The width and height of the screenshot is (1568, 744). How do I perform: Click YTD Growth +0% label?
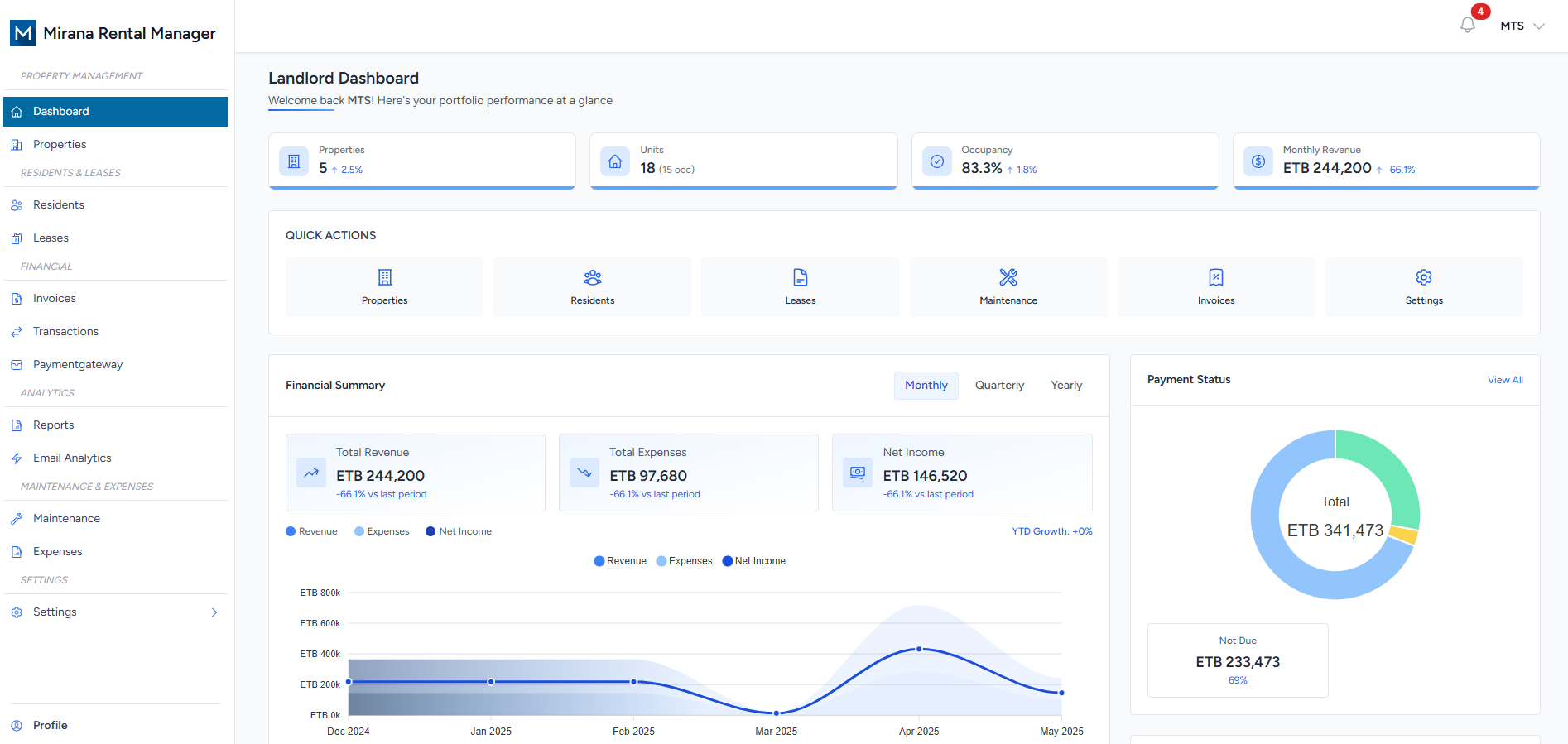pyautogui.click(x=1052, y=531)
